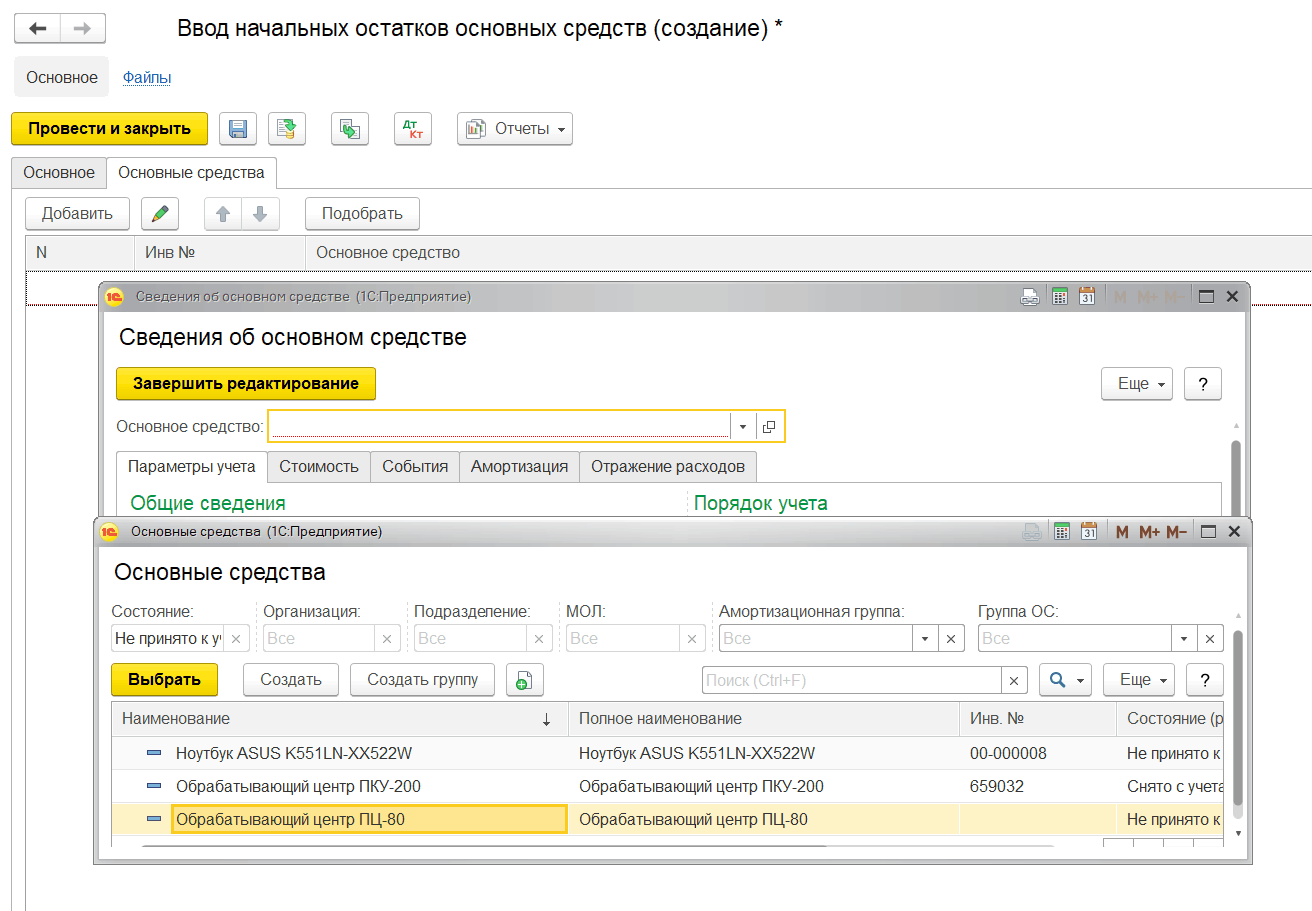Clear the search field with its X
This screenshot has width=1312, height=911.
1014,680
